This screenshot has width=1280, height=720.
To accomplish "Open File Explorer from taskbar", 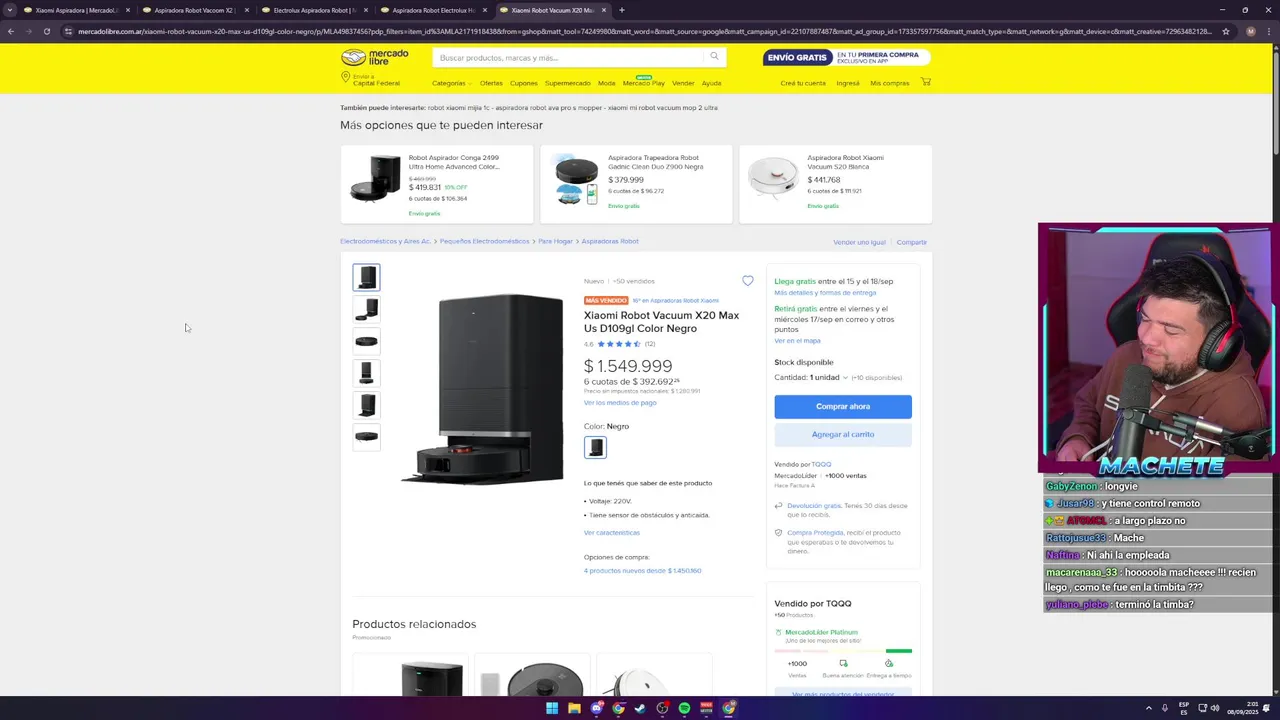I will (x=574, y=708).
